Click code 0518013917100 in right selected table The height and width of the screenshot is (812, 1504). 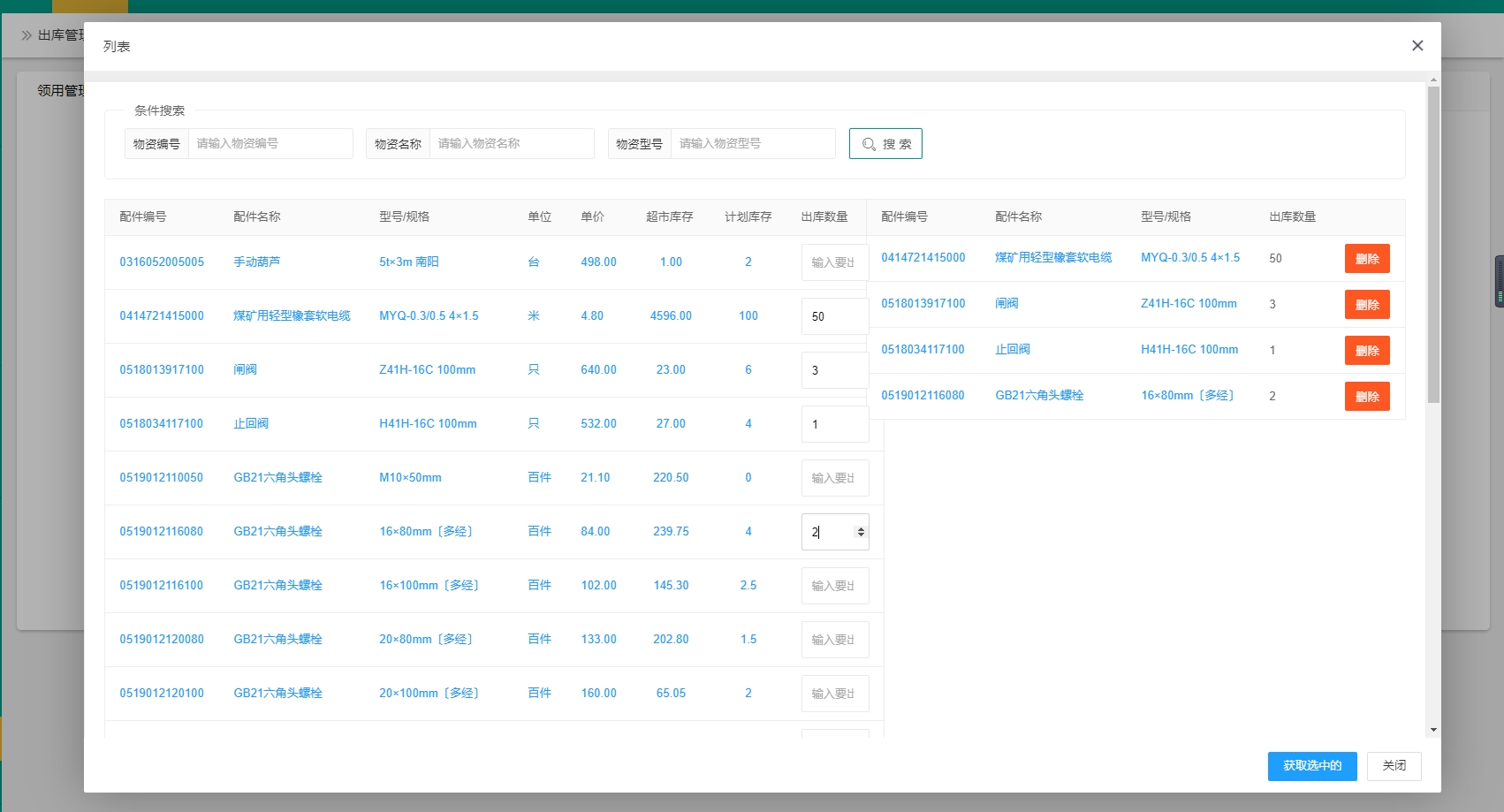(923, 304)
